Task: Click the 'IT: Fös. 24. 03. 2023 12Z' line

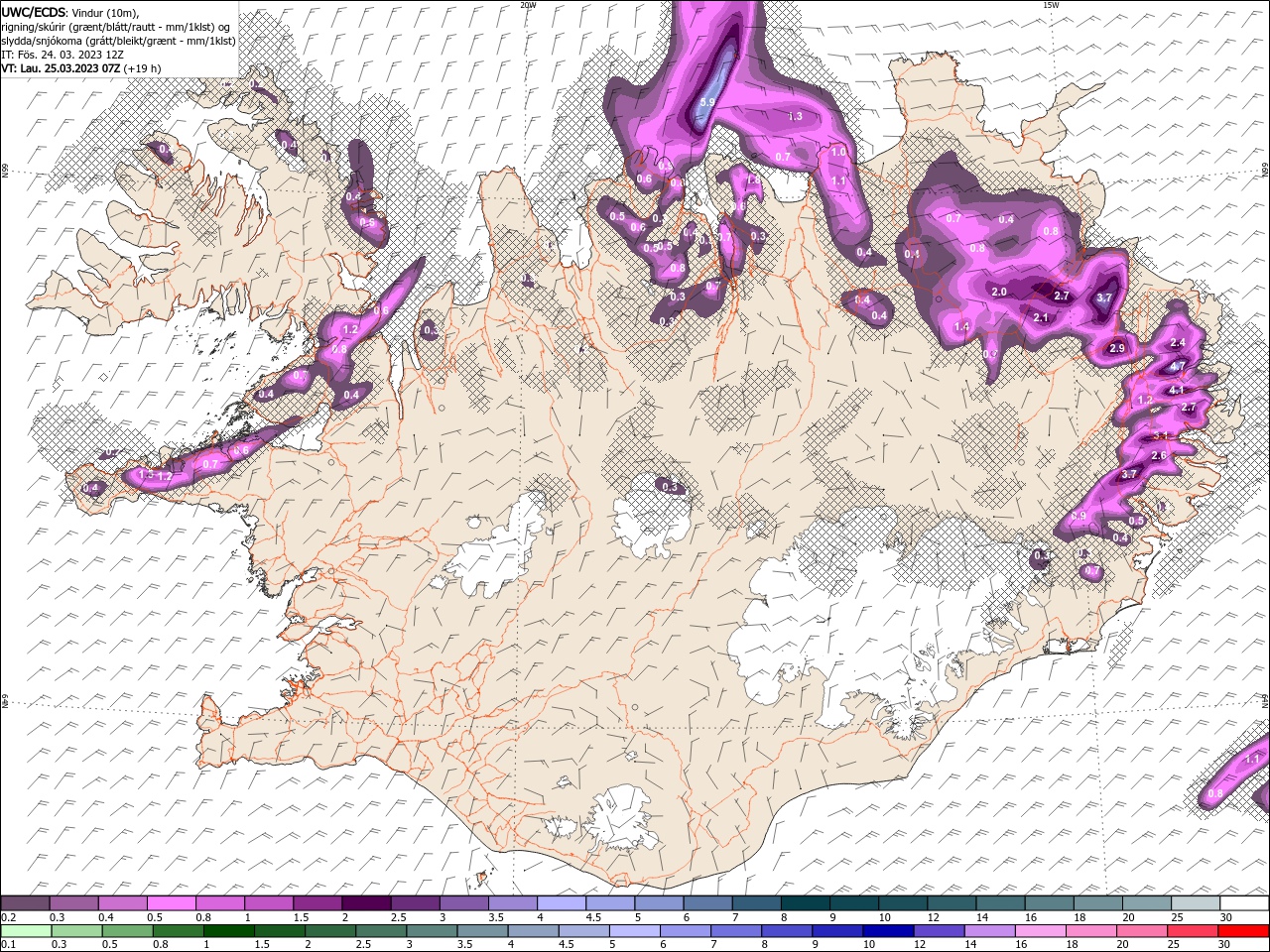Action: click(x=61, y=54)
